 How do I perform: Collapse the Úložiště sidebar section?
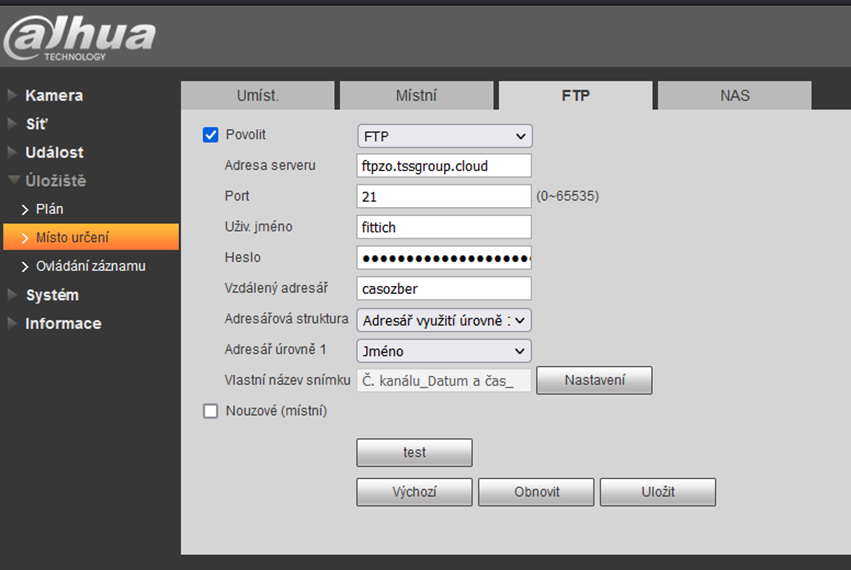tap(55, 181)
